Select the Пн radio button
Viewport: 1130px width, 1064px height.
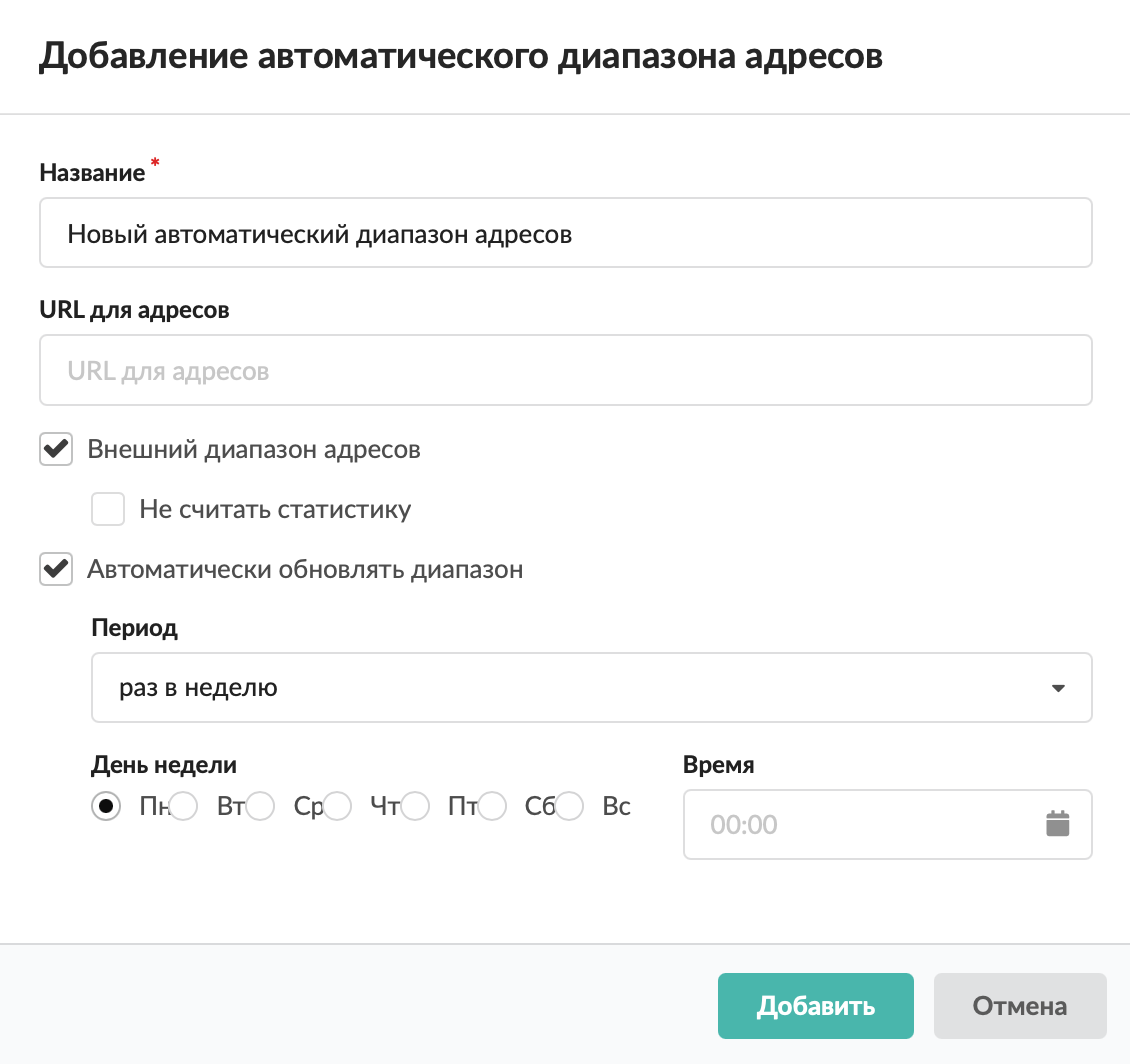pyautogui.click(x=106, y=806)
